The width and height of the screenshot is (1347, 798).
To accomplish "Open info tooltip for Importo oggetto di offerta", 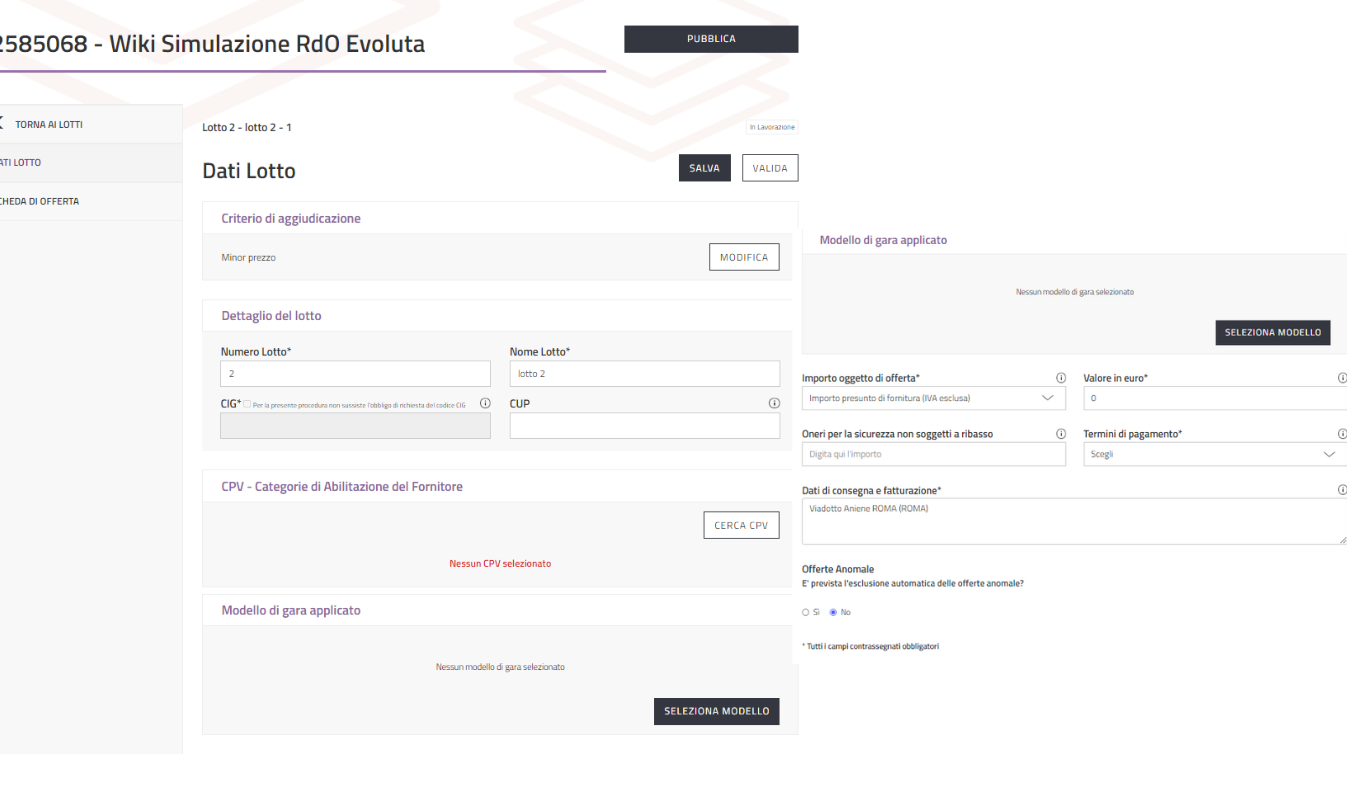I will pos(1060,378).
